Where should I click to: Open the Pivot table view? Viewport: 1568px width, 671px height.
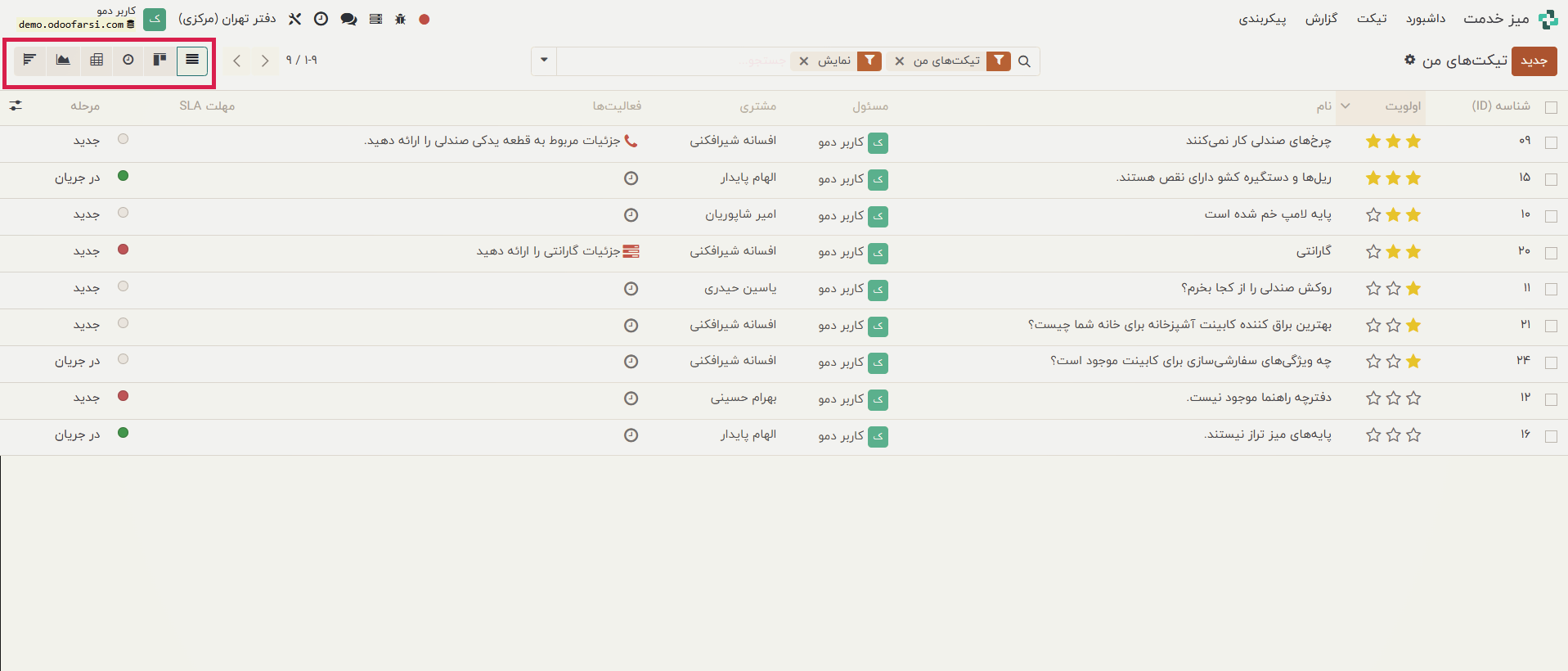click(97, 60)
